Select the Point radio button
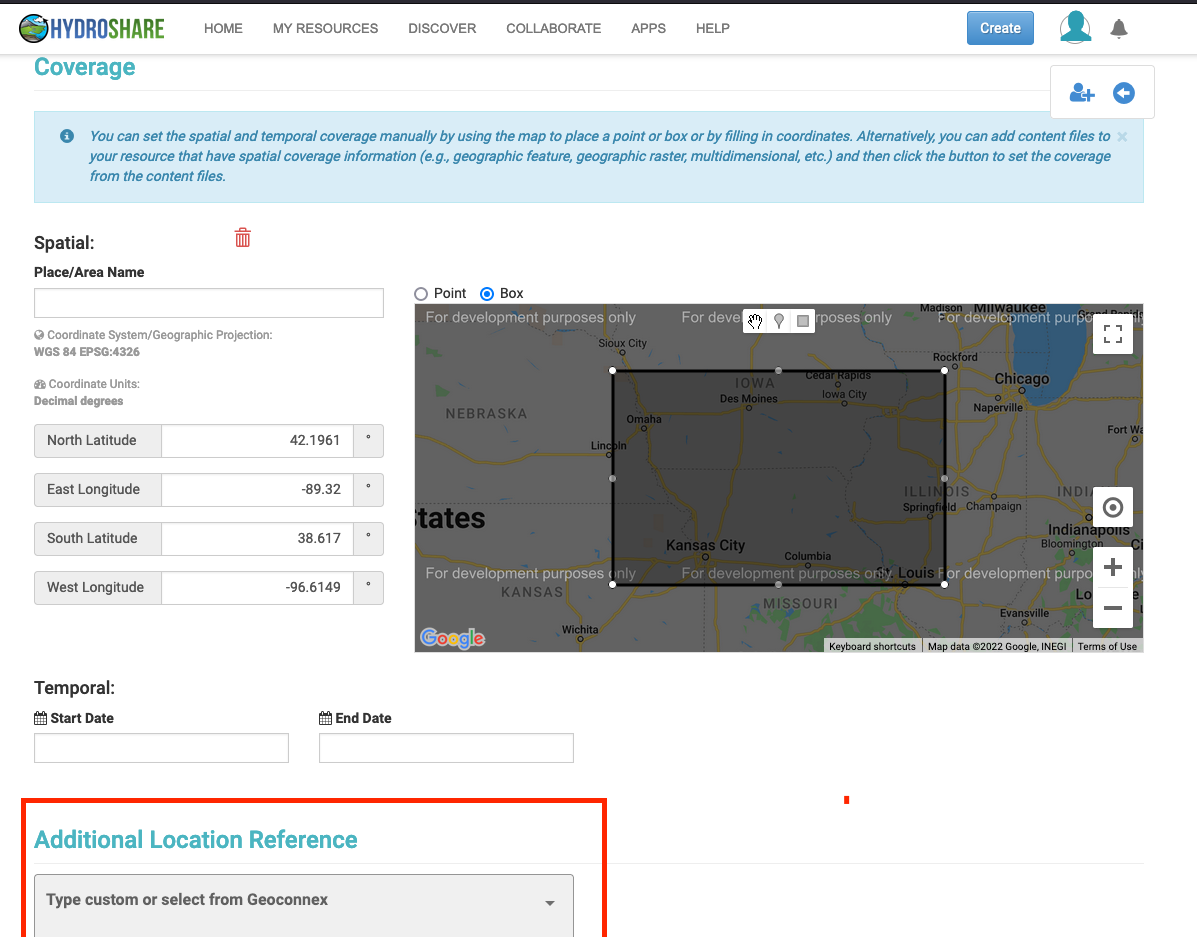The image size is (1197, 937). [419, 293]
